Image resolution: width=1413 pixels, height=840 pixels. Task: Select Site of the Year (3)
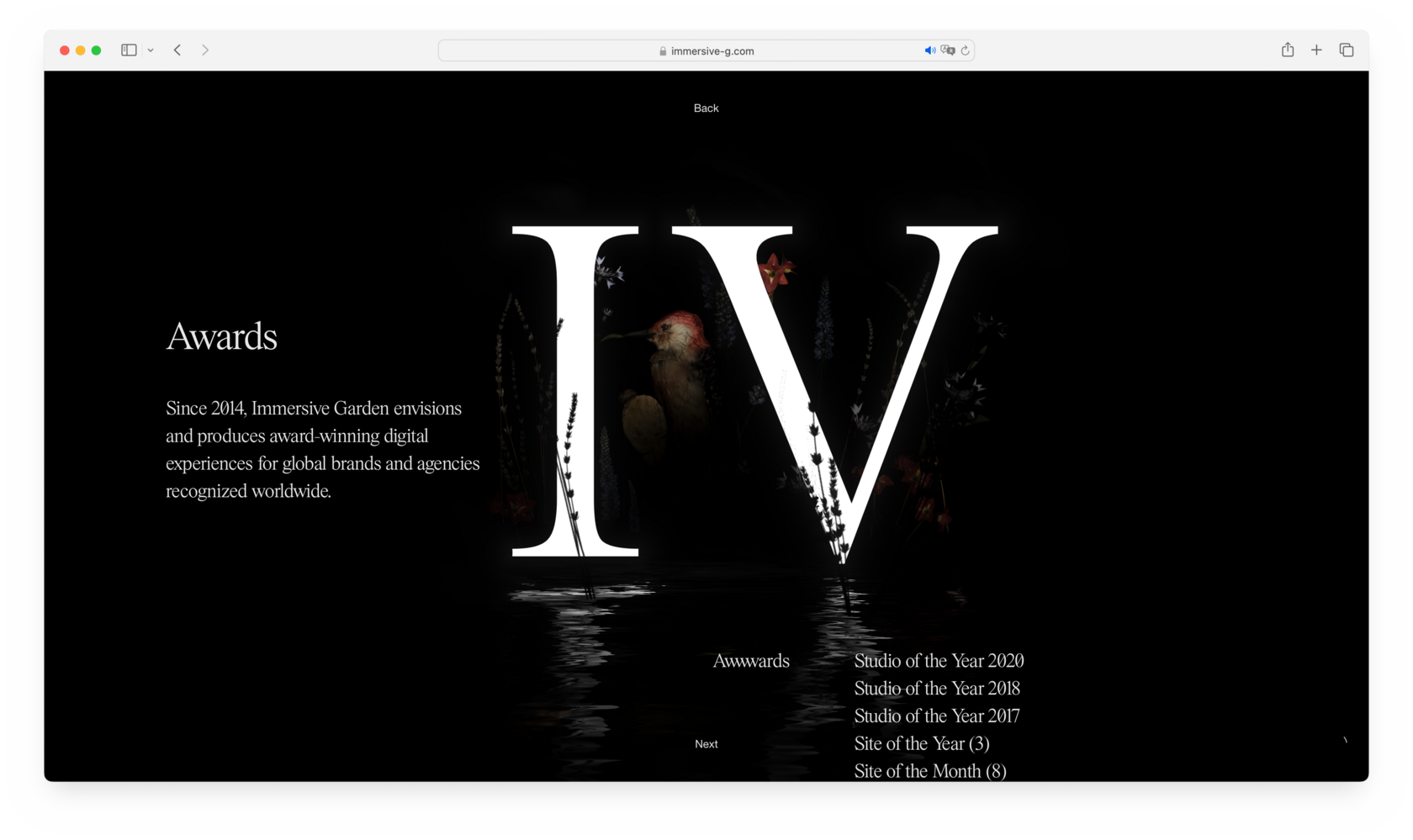922,744
